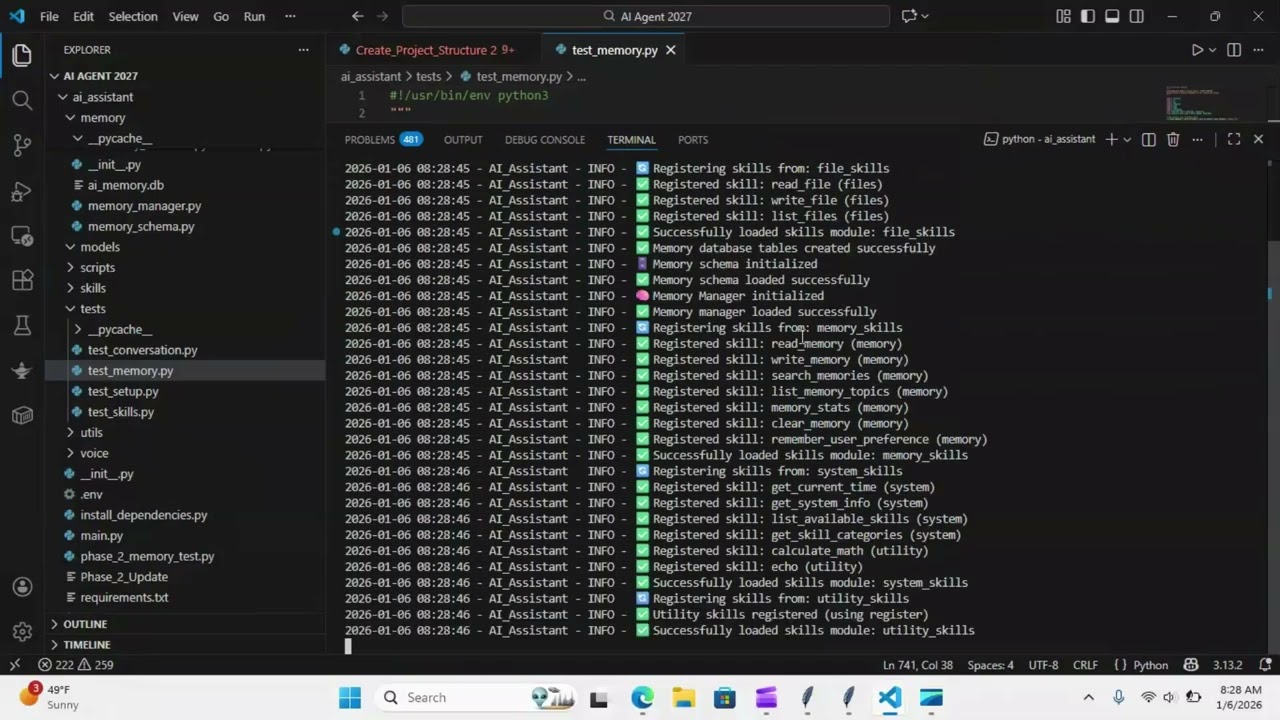Viewport: 1280px width, 720px height.
Task: Open the Source Control view
Action: pos(22,145)
